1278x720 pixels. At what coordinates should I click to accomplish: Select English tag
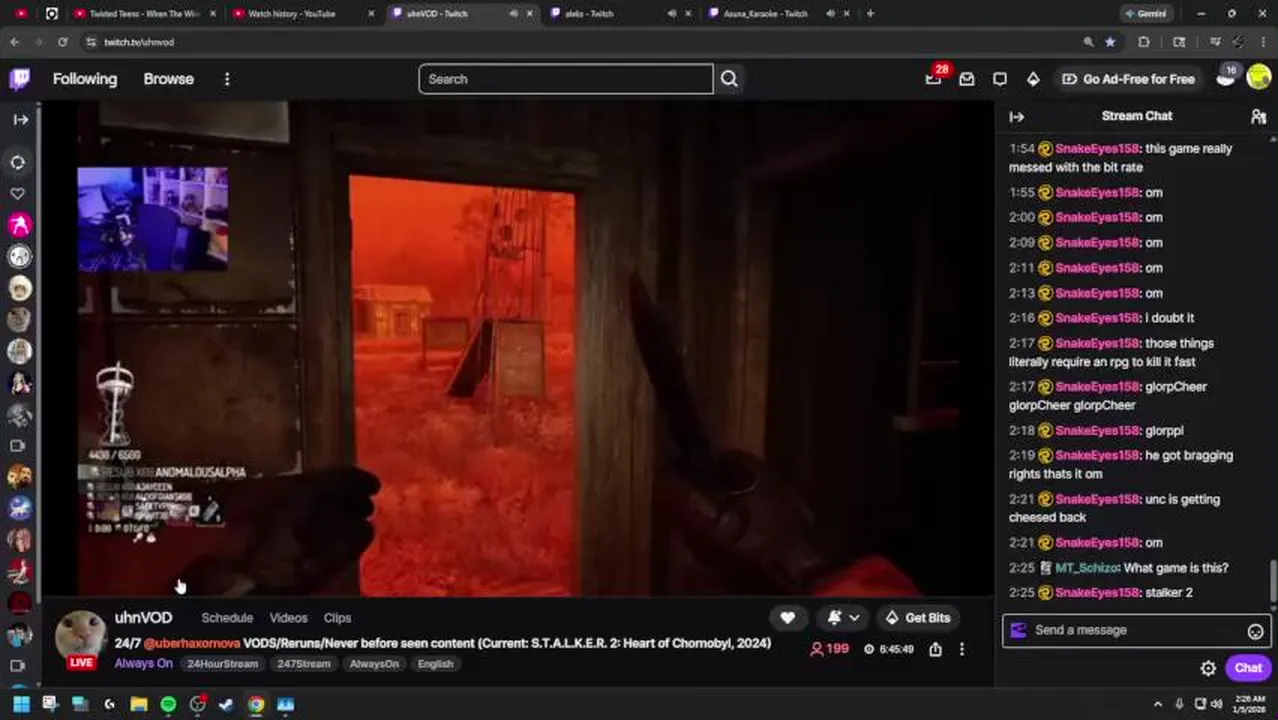[x=435, y=664]
